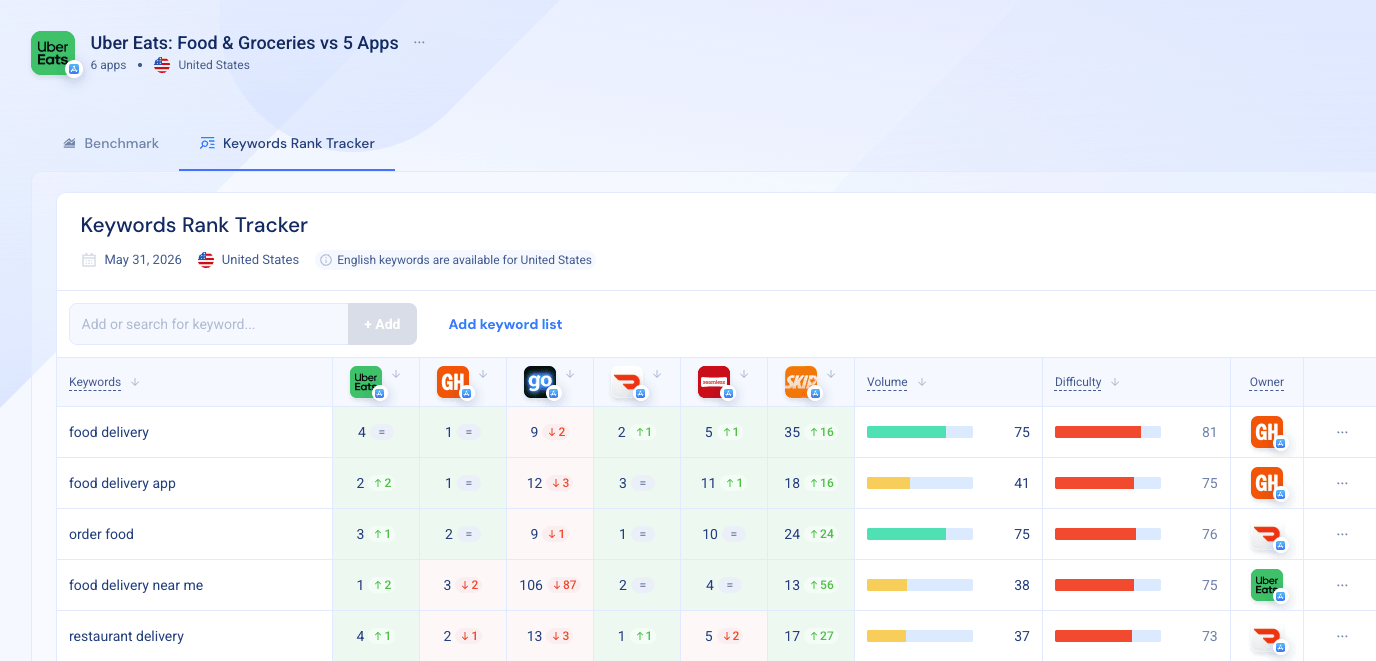Viewport: 1376px width, 661px height.
Task: Sort by Seamless column arrow
Action: 744,374
